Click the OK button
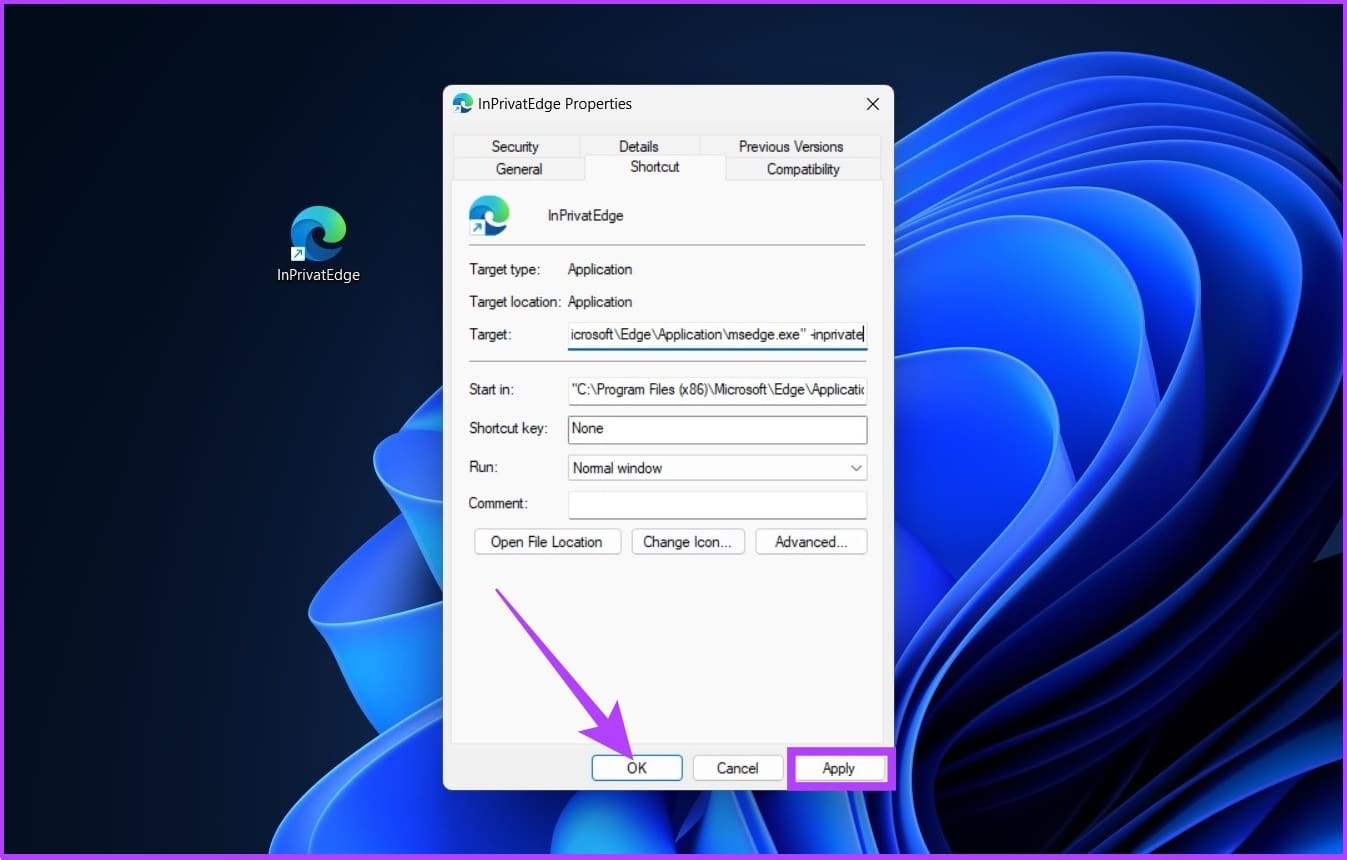The width and height of the screenshot is (1347, 860). 637,768
